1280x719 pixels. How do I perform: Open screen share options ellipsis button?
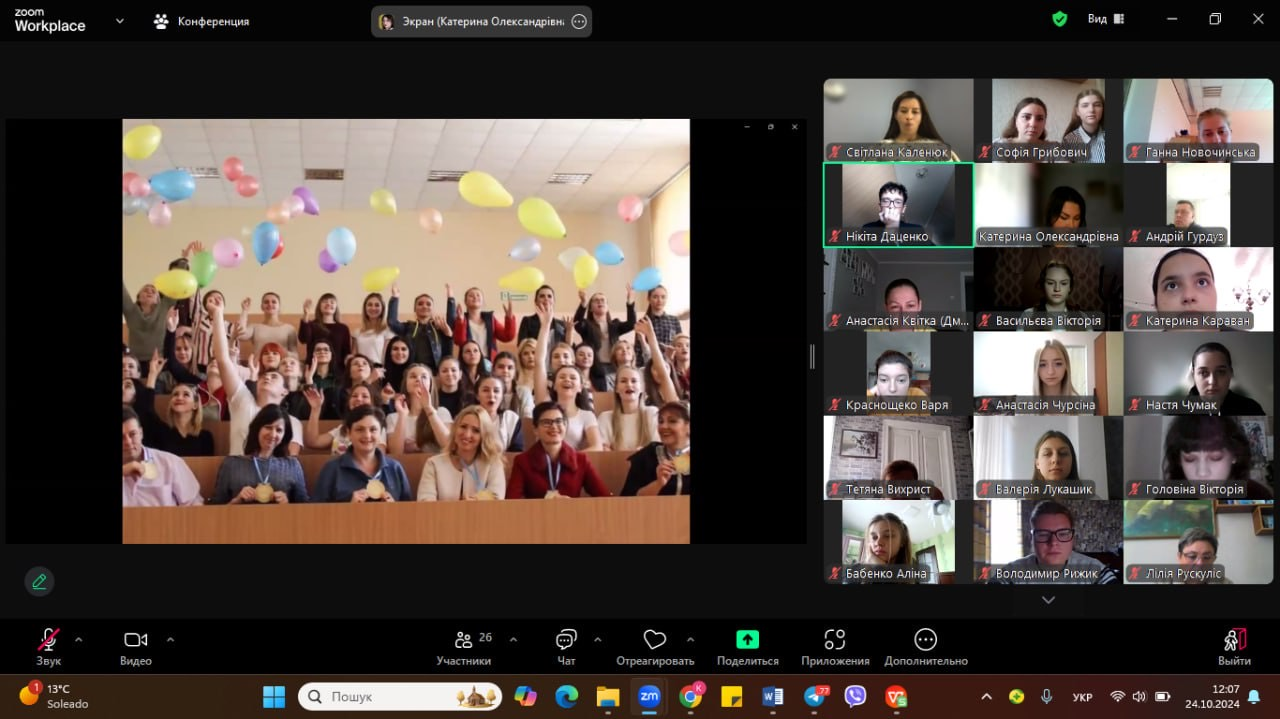click(x=579, y=22)
